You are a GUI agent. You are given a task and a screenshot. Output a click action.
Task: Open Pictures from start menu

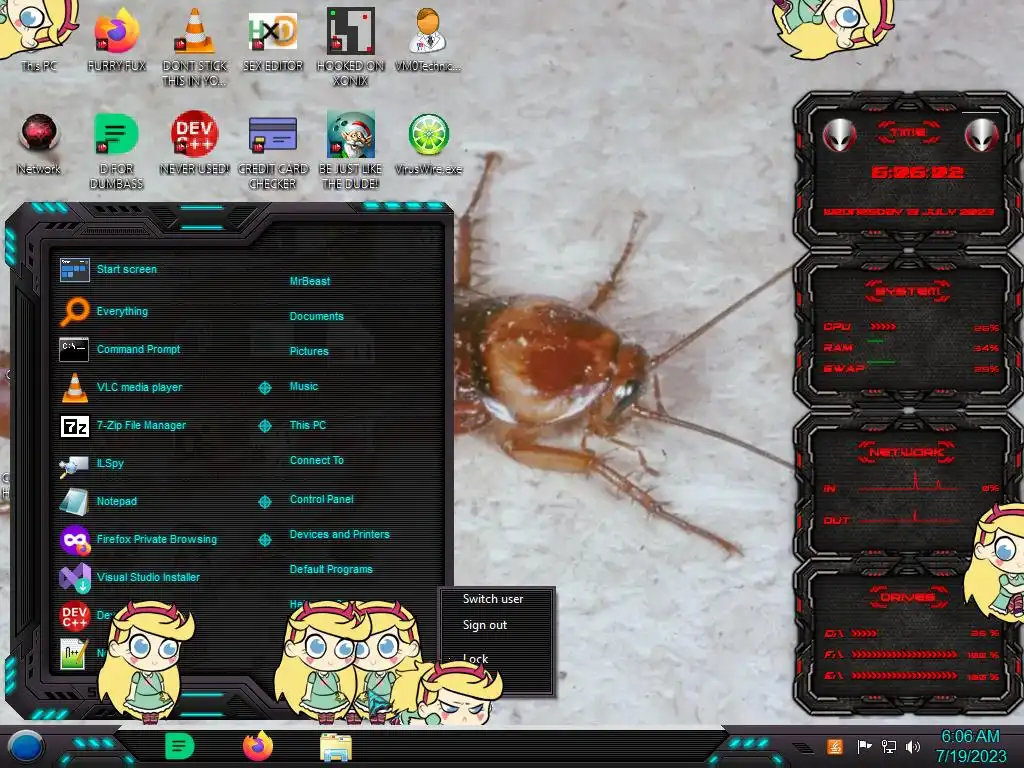click(309, 351)
